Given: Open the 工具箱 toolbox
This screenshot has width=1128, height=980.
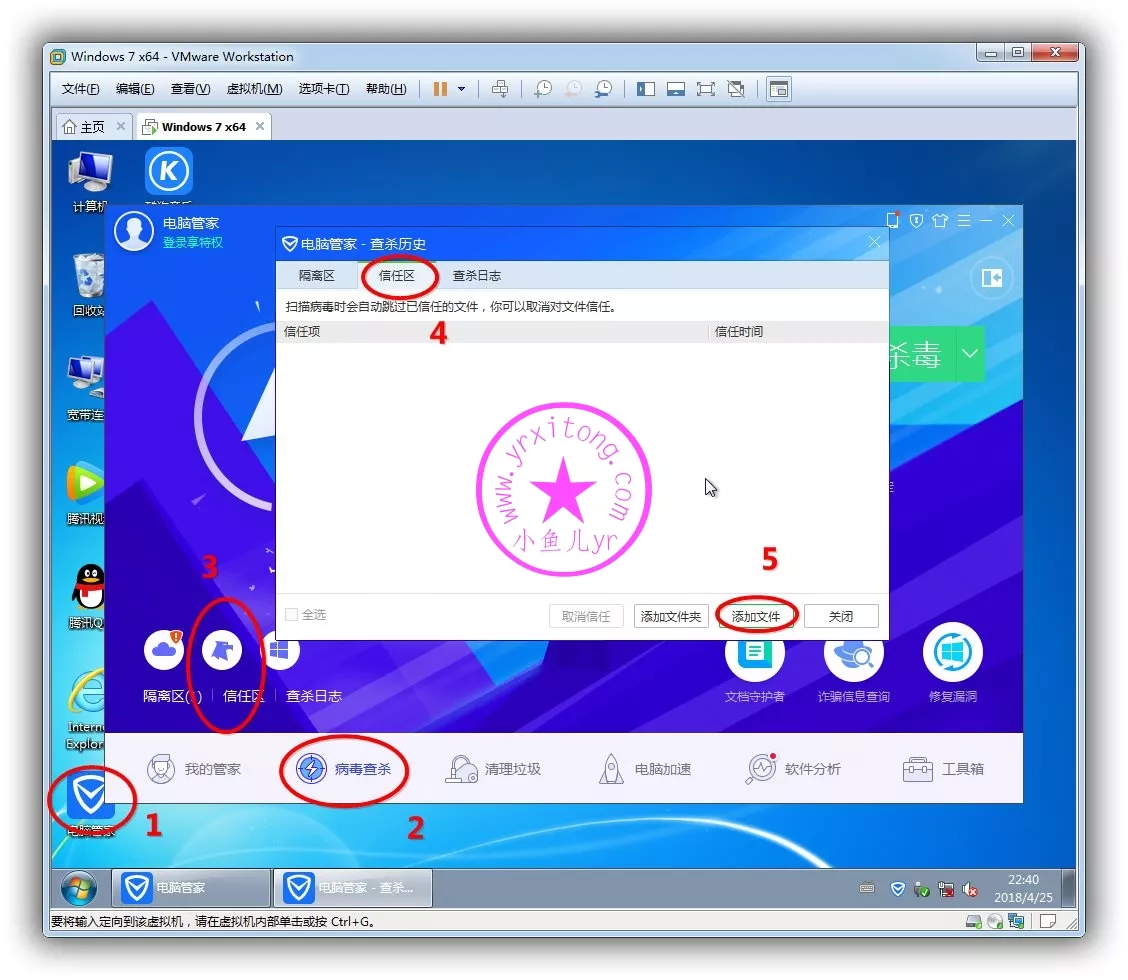Looking at the screenshot, I should pos(943,769).
